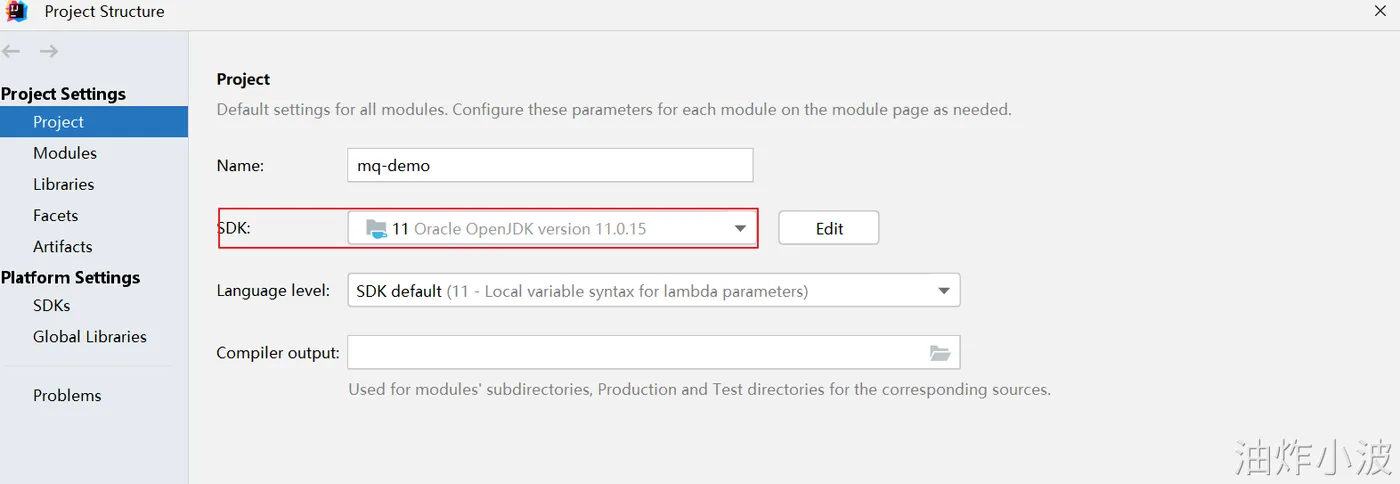This screenshot has width=1400, height=484.
Task: Click the IntelliJ logo in title bar
Action: click(x=17, y=12)
